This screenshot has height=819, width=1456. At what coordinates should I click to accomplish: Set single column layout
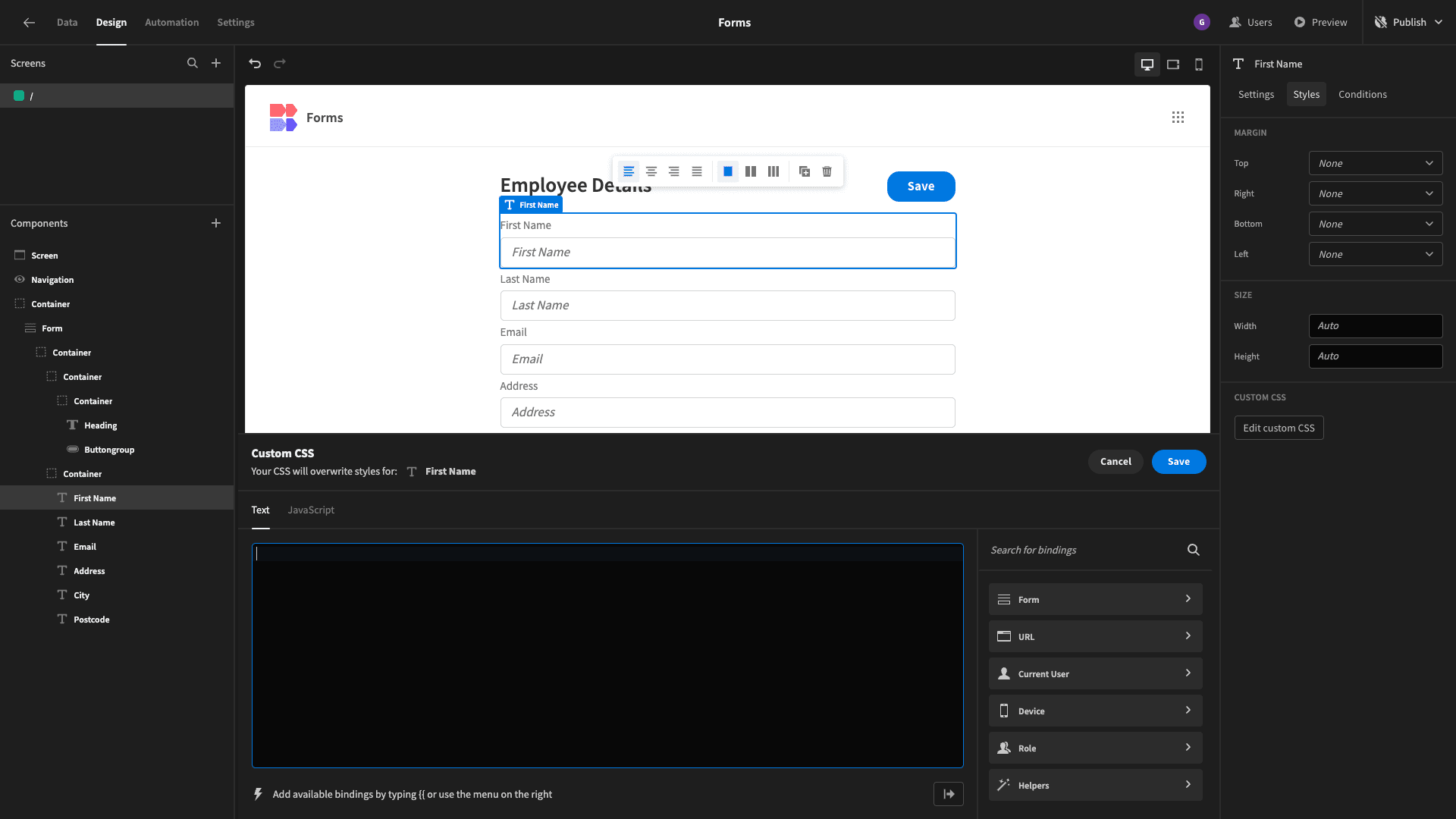click(728, 171)
